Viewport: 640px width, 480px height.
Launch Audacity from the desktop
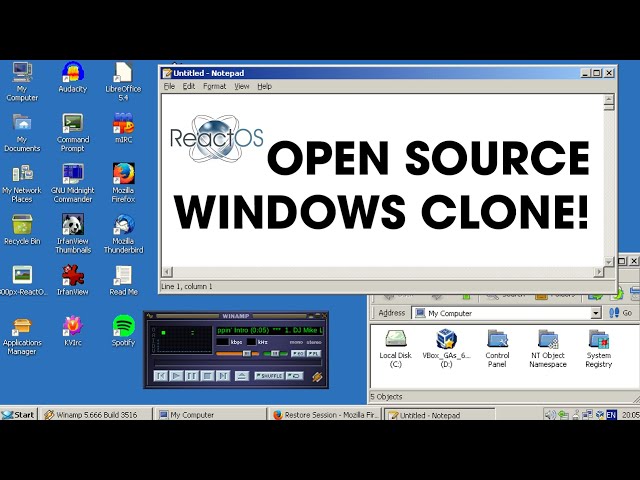[73, 77]
